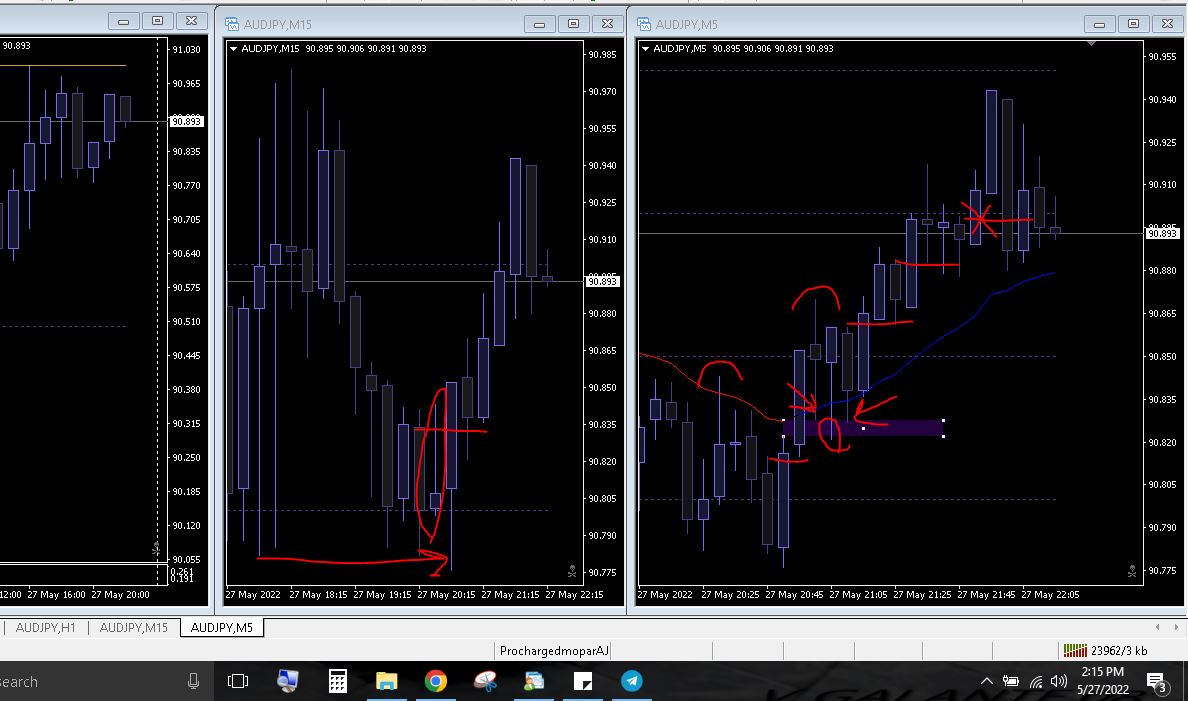Open the white folded-corner note icon in taskbar
1188x701 pixels.
pos(583,681)
